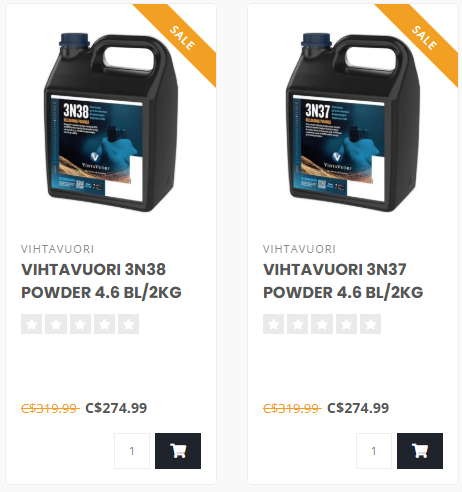The height and width of the screenshot is (492, 462).
Task: Add Vihtavuori 3N37 powder to cart
Action: tap(420, 451)
